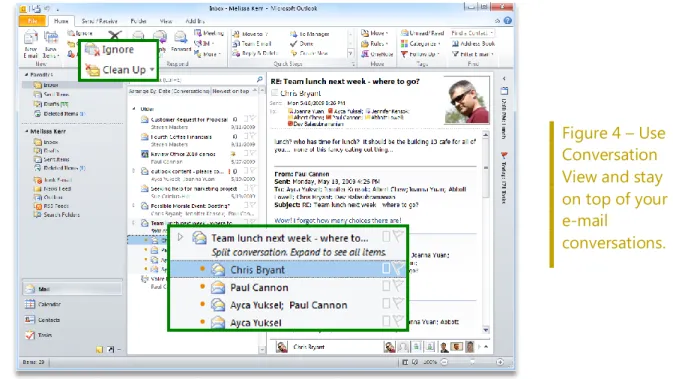Open Contacts in the navigation pane

42,320
